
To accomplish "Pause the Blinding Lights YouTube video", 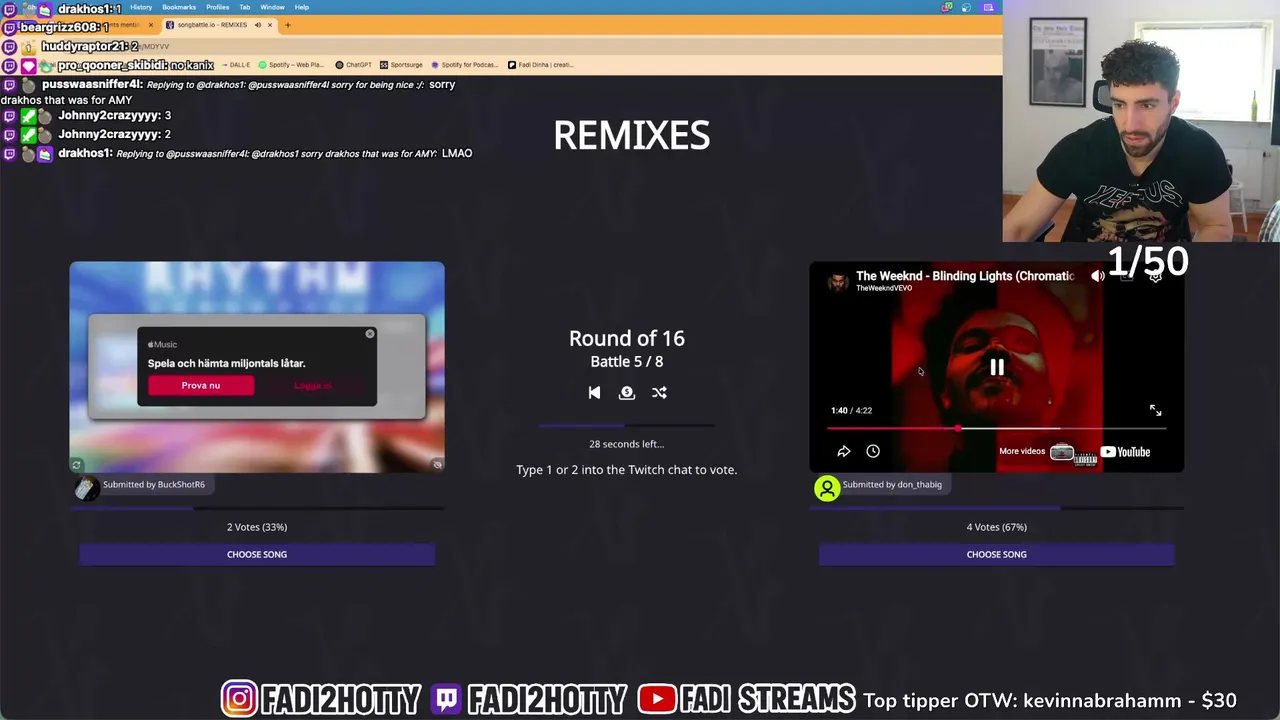I will pos(997,368).
